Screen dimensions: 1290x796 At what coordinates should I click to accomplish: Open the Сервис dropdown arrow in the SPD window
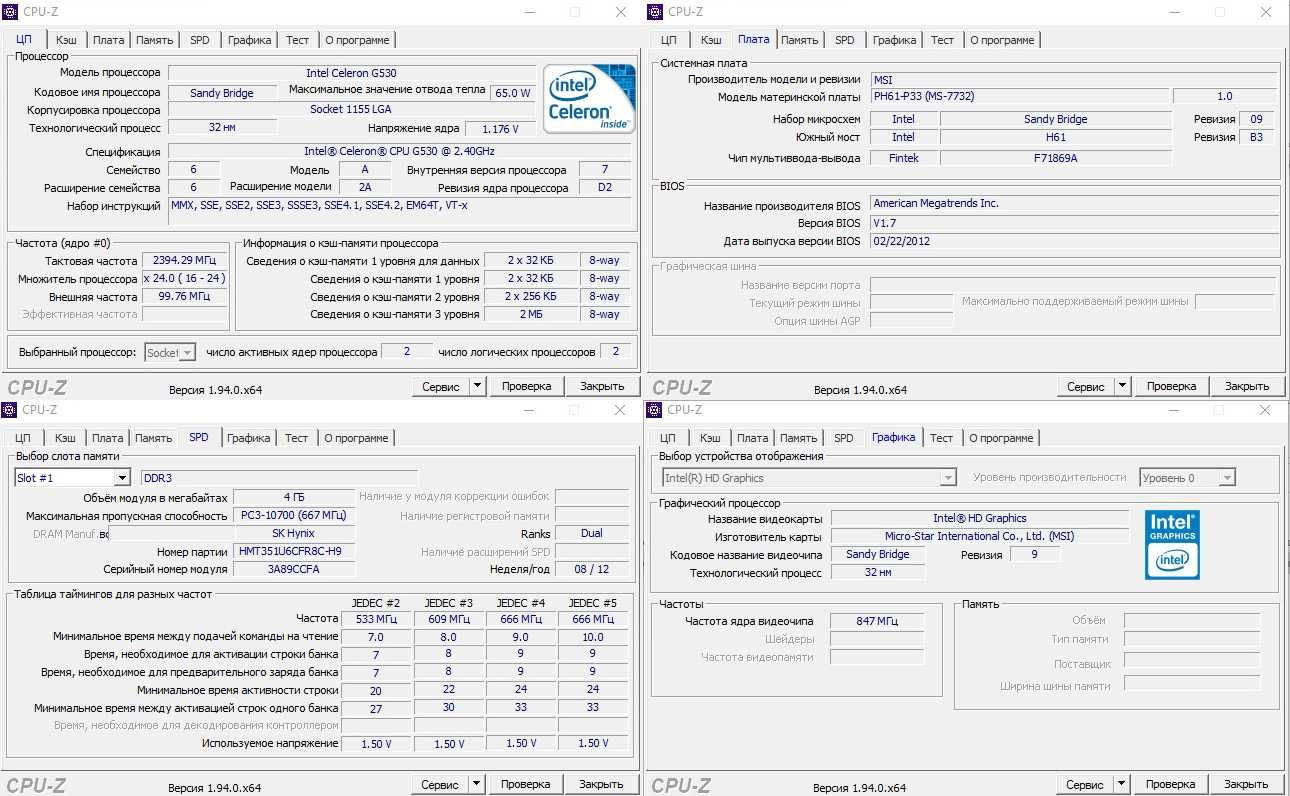pyautogui.click(x=476, y=784)
